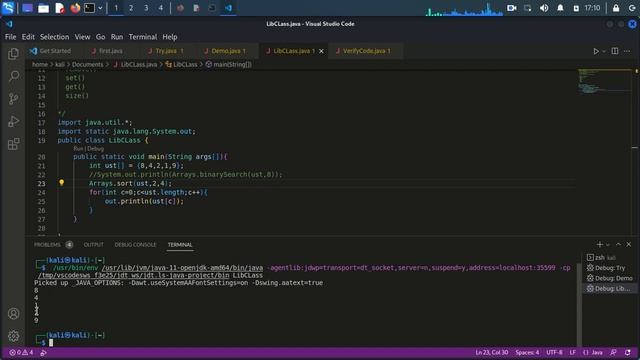The width and height of the screenshot is (640, 360).
Task: Click the Run CodeLens above main
Action: click(x=78, y=149)
